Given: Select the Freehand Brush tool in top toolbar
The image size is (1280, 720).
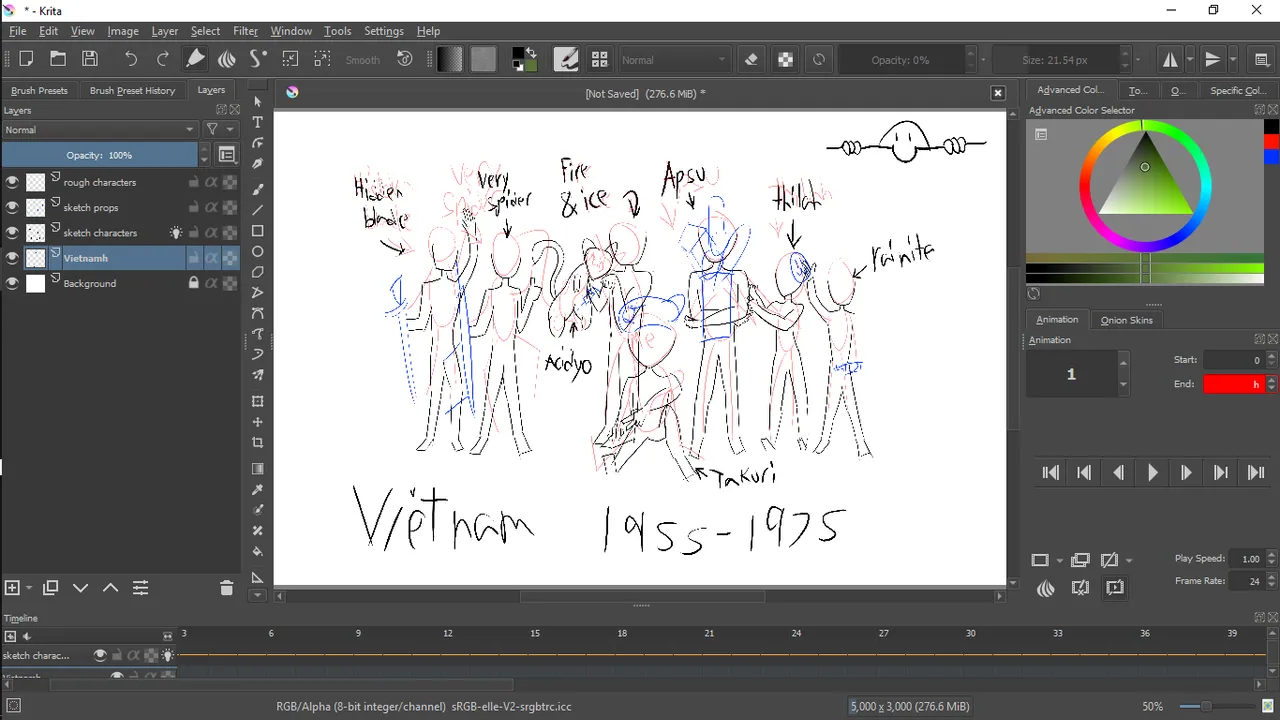Looking at the screenshot, I should (196, 59).
